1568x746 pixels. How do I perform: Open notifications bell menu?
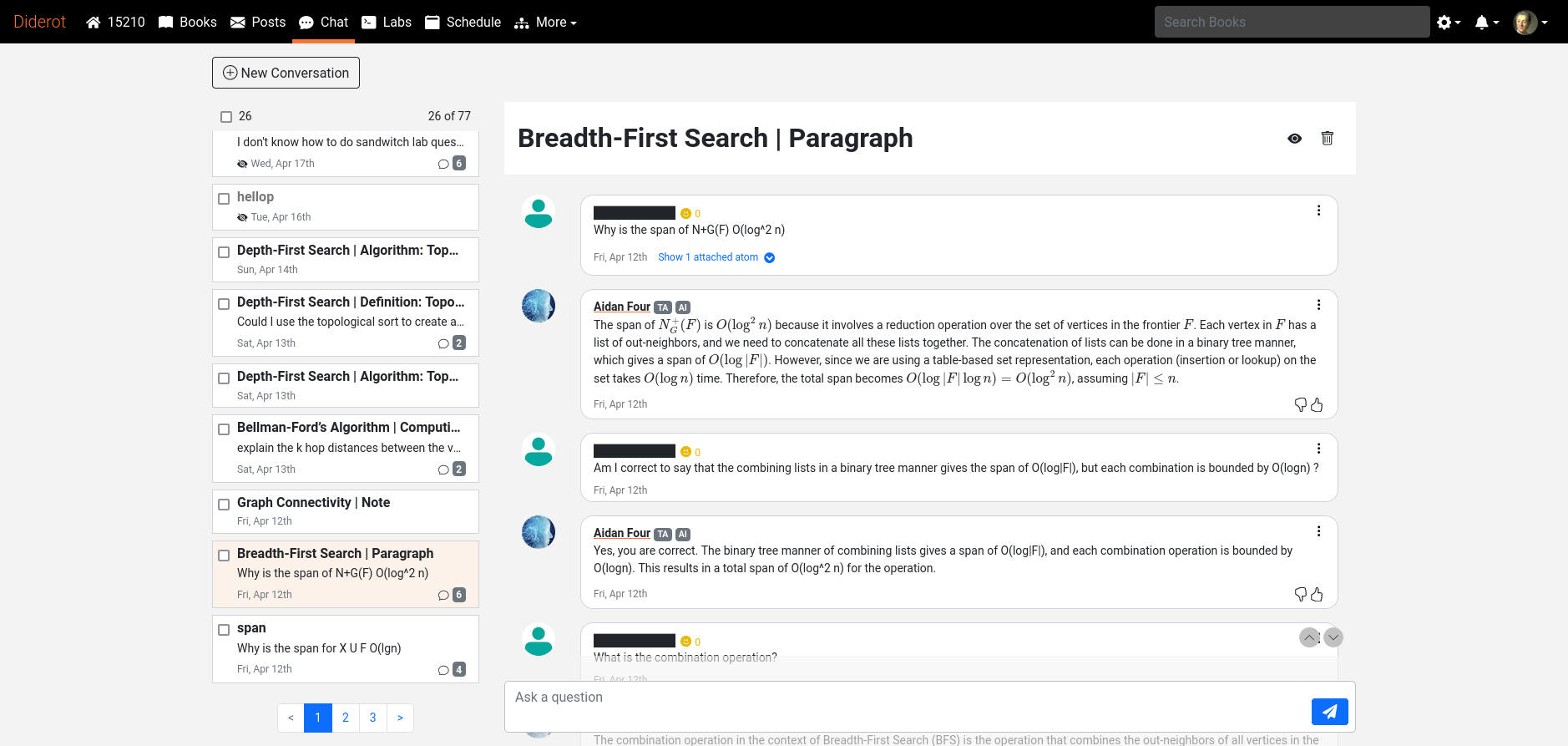tap(1487, 23)
